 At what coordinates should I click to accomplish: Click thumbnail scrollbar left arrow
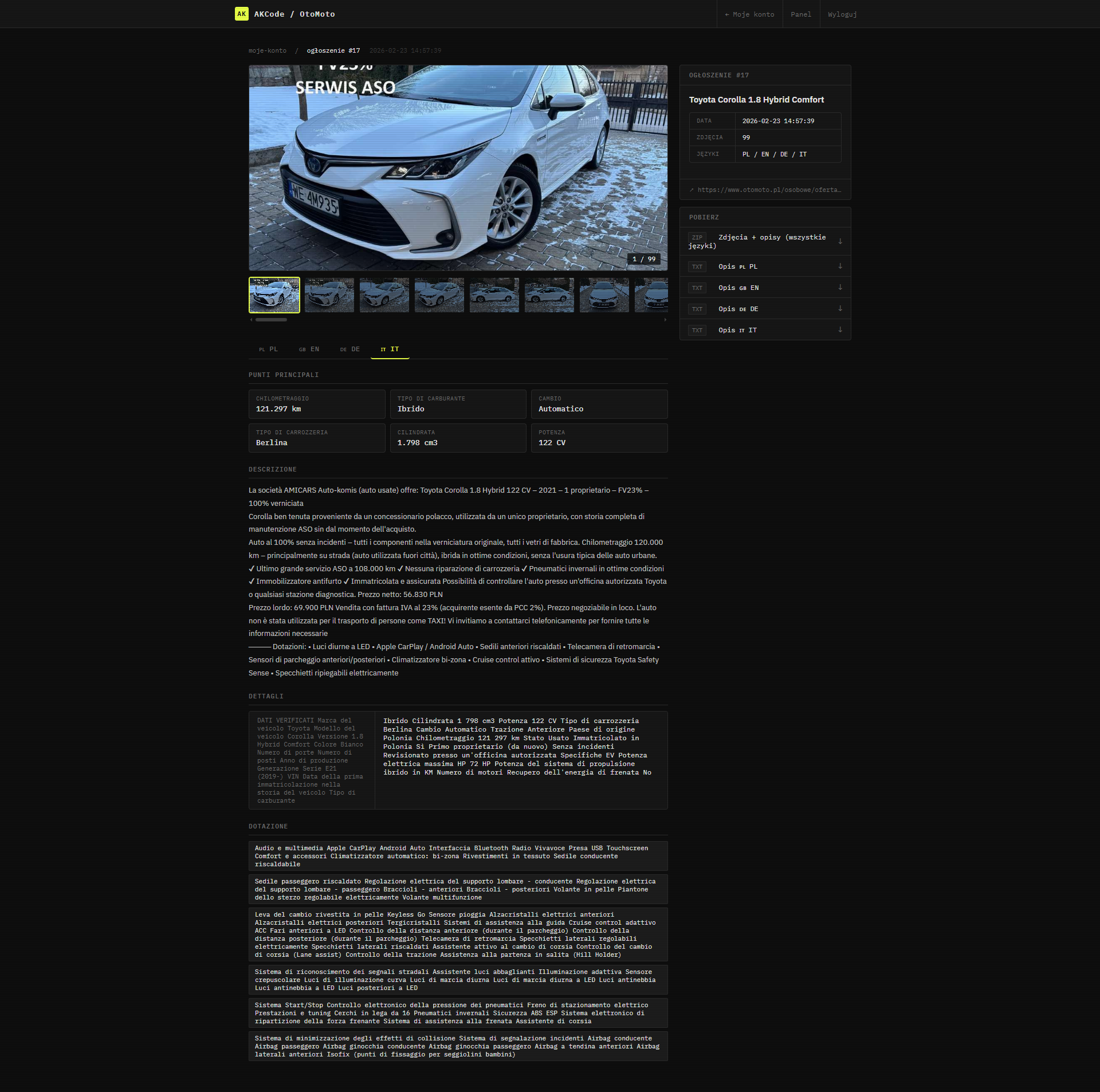pyautogui.click(x=251, y=320)
